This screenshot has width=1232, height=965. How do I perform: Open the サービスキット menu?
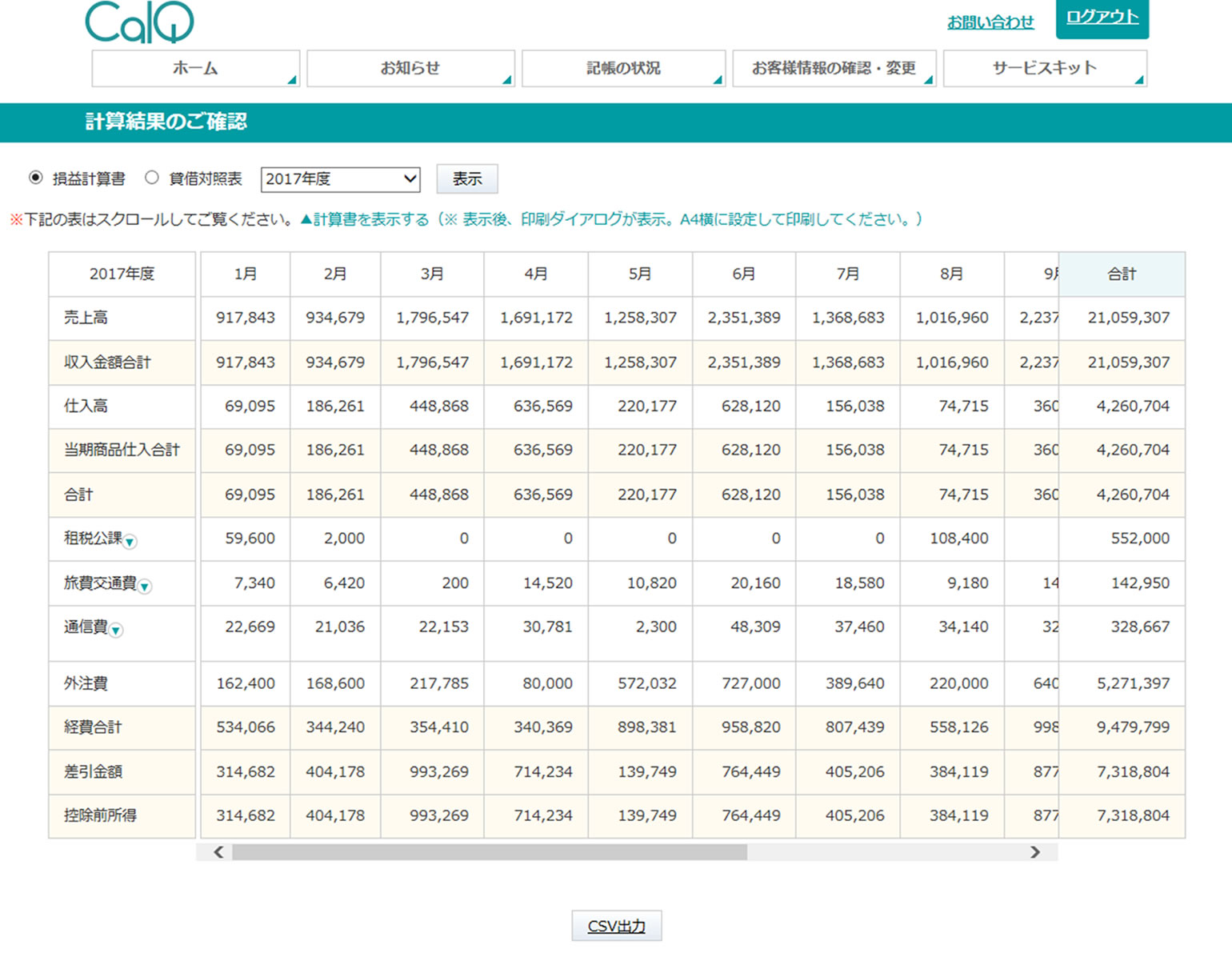tap(1045, 68)
